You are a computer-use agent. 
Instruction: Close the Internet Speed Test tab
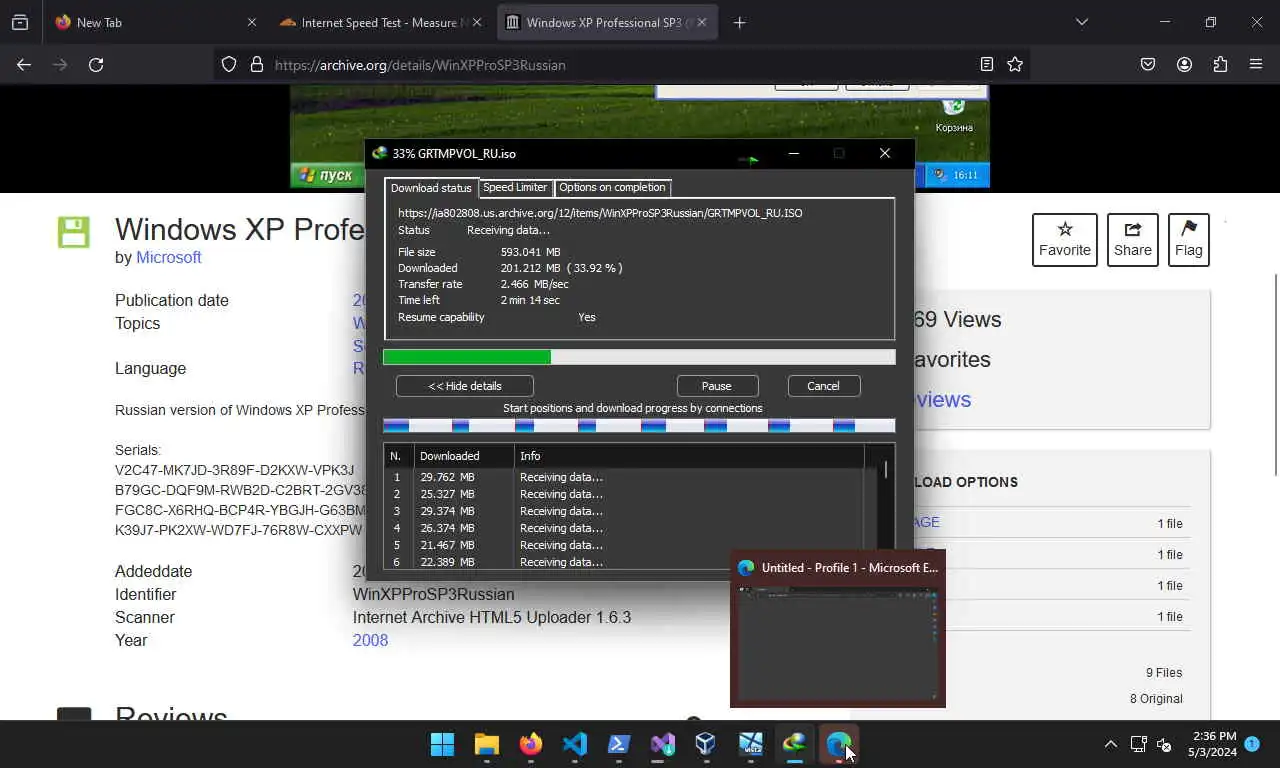[x=477, y=22]
